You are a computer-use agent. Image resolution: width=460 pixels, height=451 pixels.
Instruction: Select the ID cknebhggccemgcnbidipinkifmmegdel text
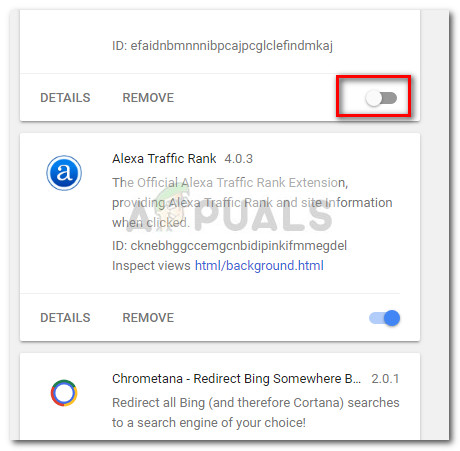tap(229, 246)
